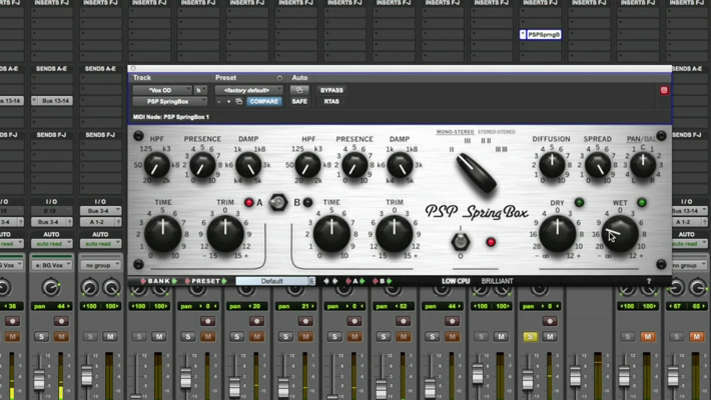Viewport: 711px width, 400px height.
Task: Open the <factory default> preset dropdown
Action: (x=249, y=90)
